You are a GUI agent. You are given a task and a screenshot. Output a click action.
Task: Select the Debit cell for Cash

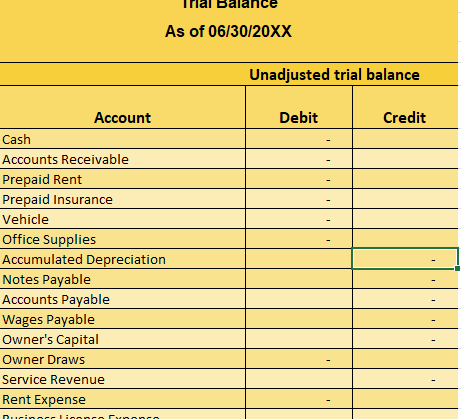[x=299, y=139]
